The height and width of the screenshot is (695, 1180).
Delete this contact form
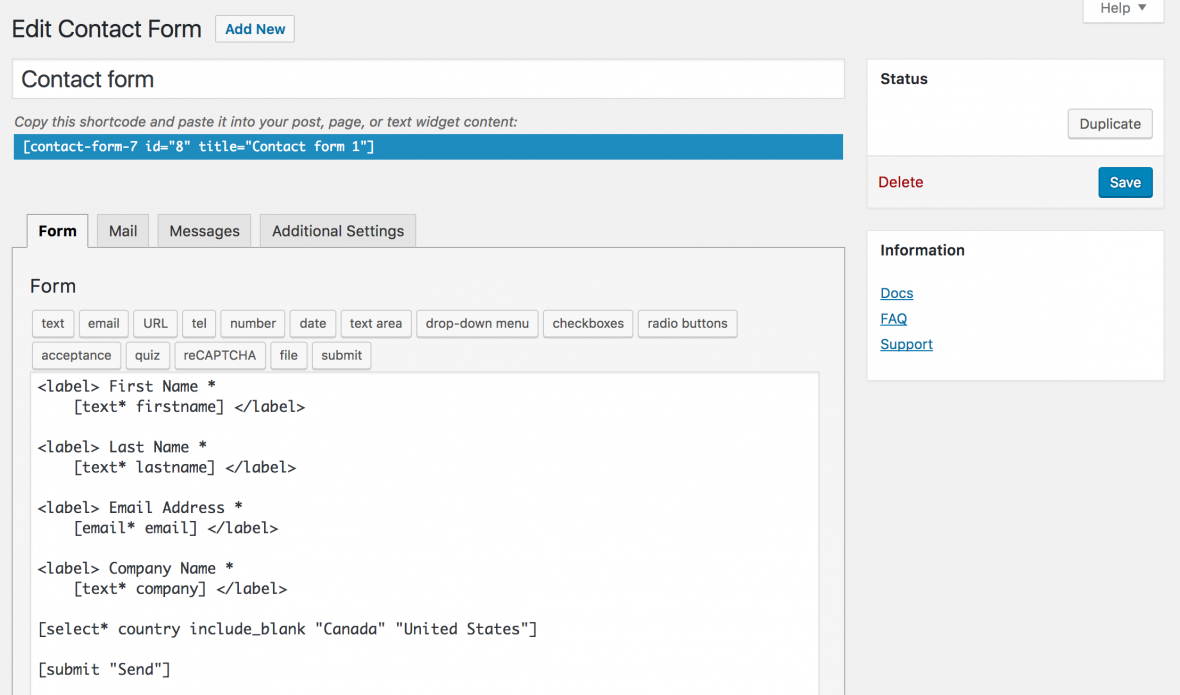[900, 182]
